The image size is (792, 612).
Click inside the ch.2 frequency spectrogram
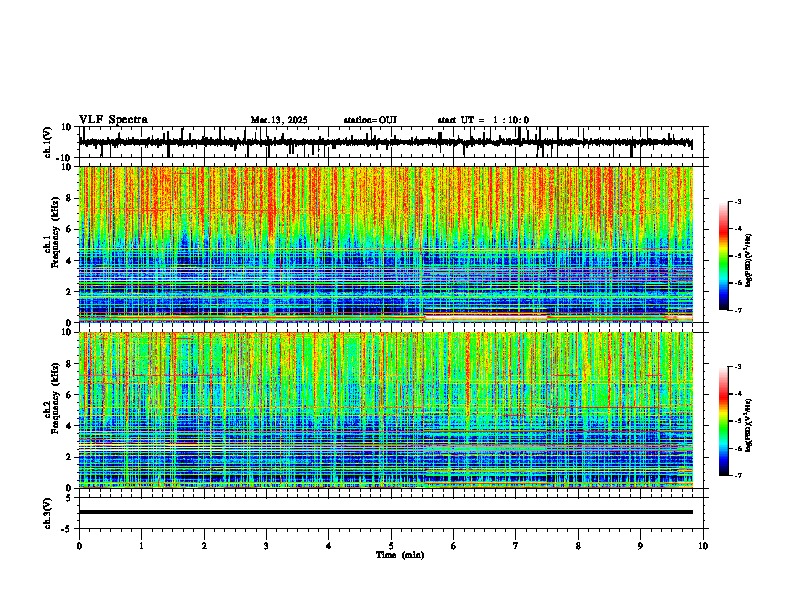click(386, 410)
